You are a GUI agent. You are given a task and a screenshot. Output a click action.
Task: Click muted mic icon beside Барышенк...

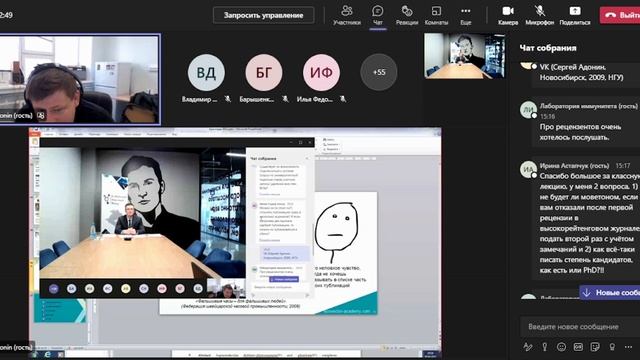click(285, 99)
